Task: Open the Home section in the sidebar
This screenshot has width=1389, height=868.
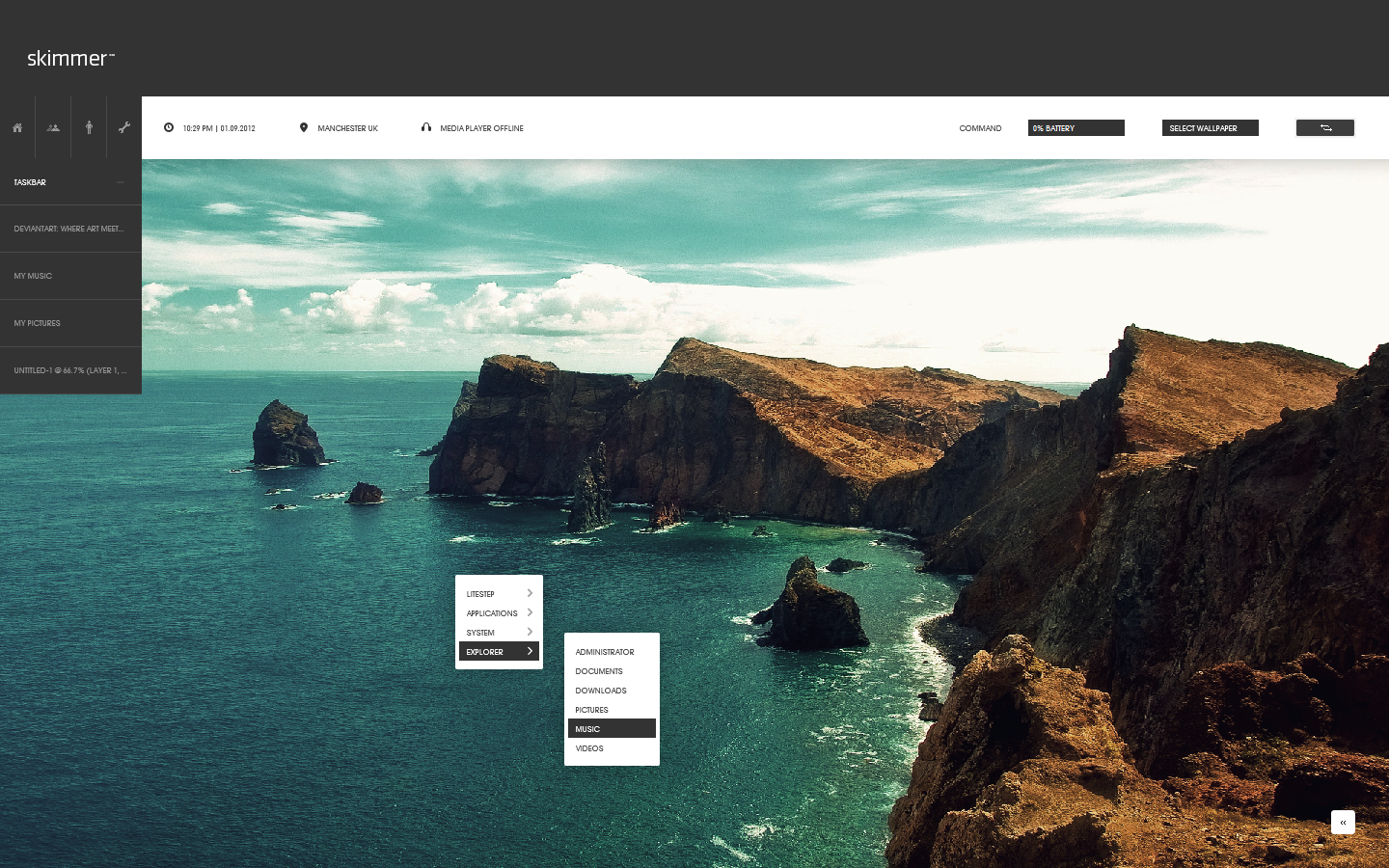Action: (x=17, y=126)
